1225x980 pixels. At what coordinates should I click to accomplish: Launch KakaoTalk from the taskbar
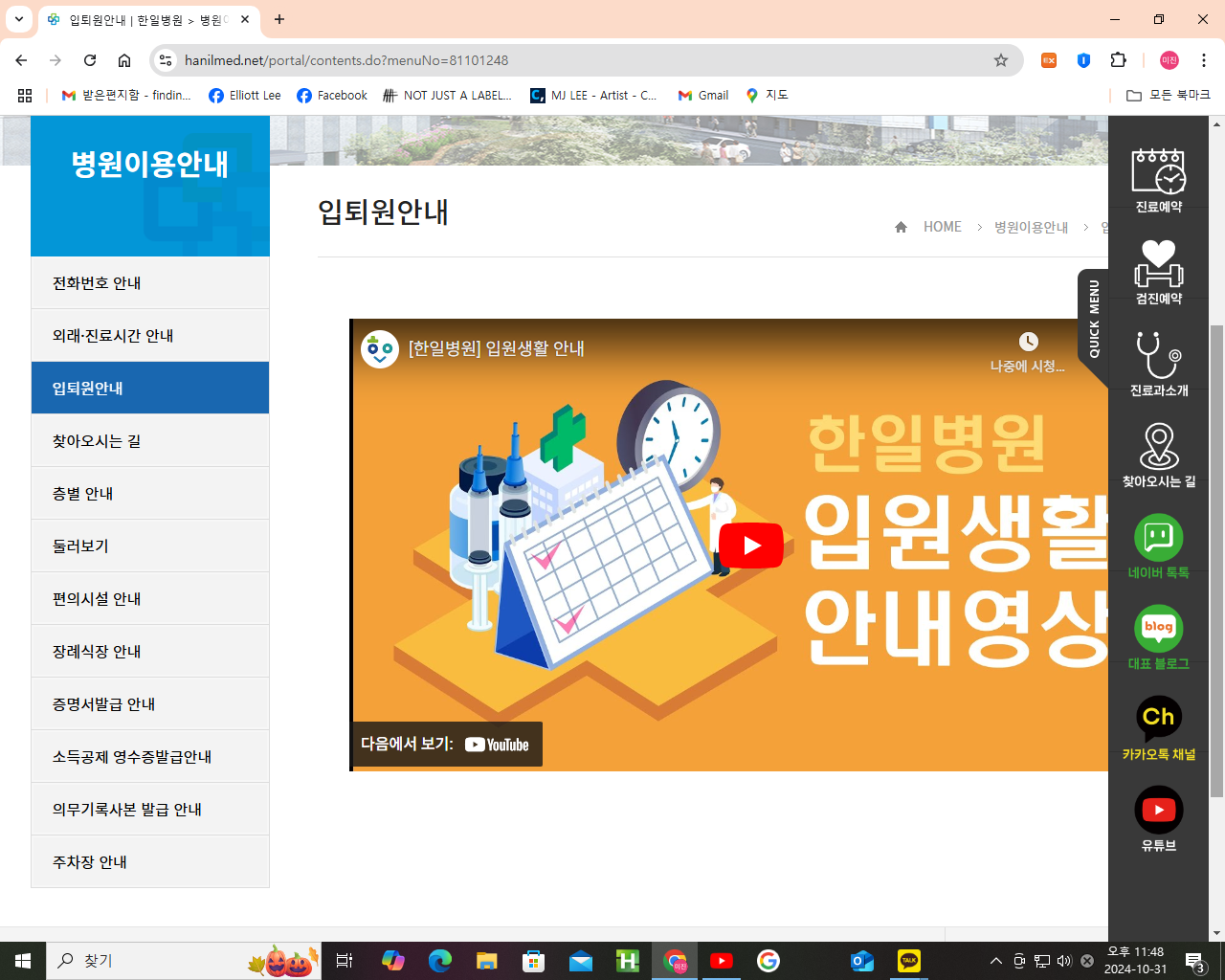908,961
